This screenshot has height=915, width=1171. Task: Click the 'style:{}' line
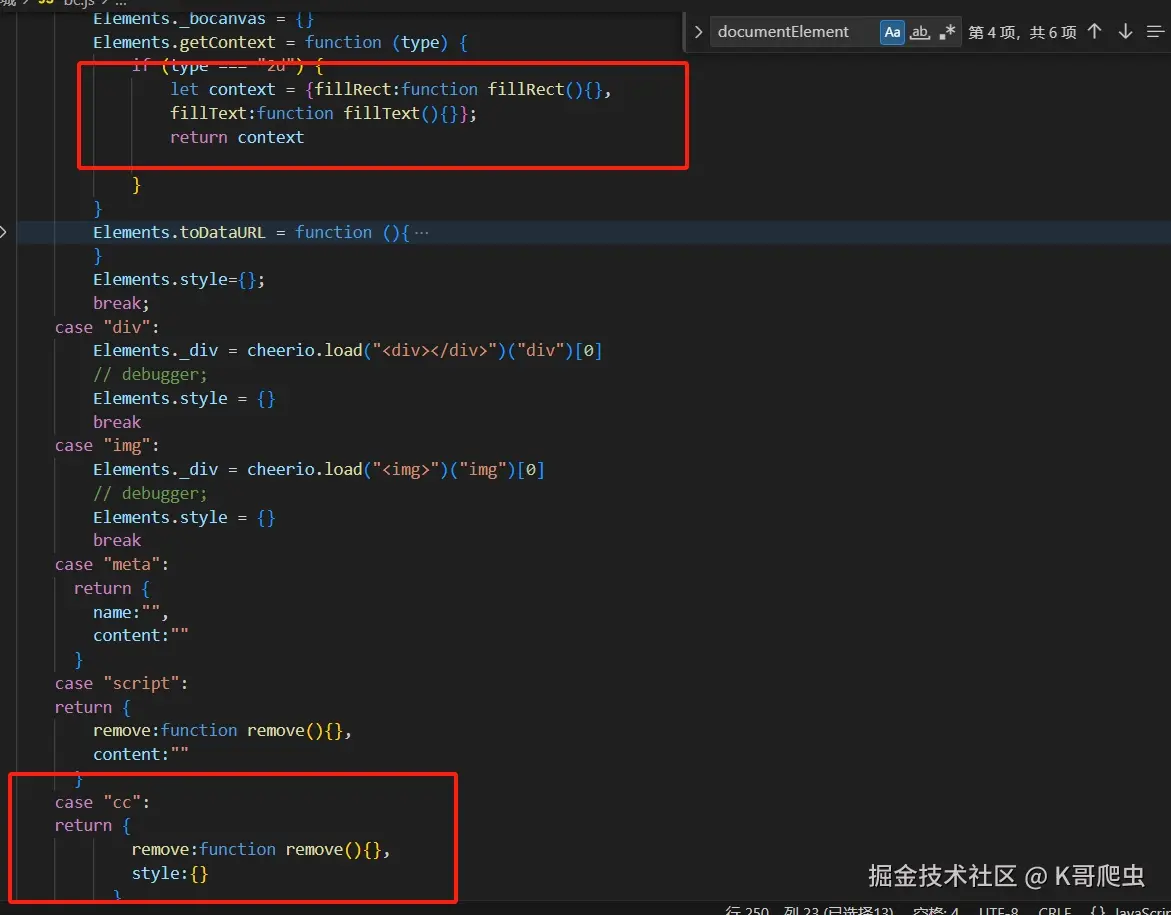170,873
